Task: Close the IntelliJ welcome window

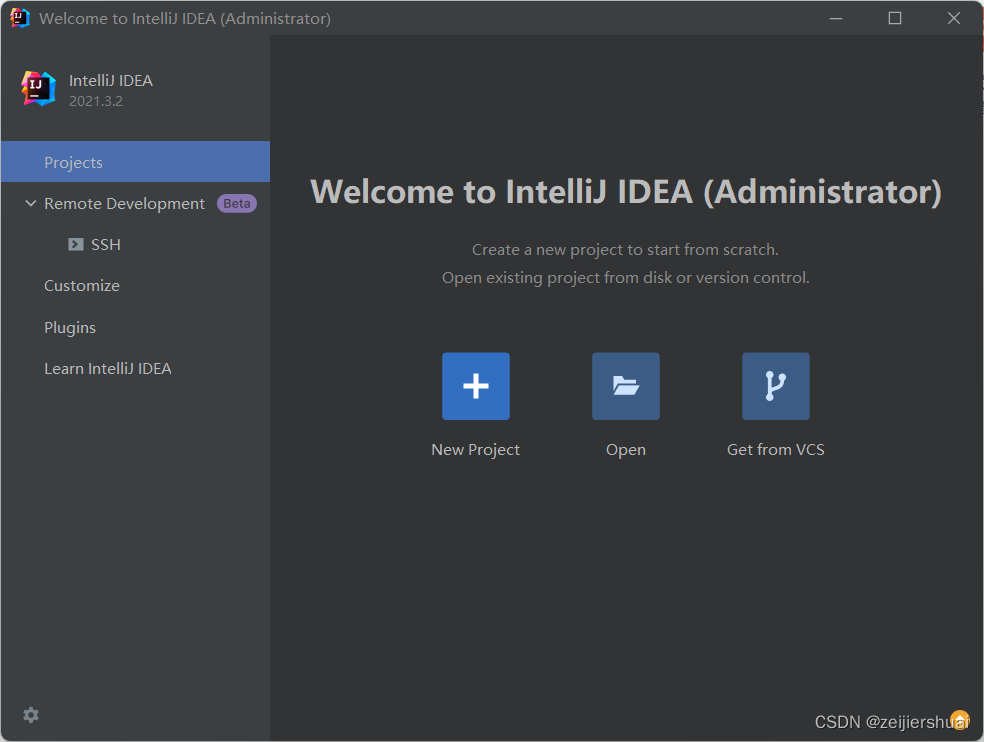Action: [954, 18]
